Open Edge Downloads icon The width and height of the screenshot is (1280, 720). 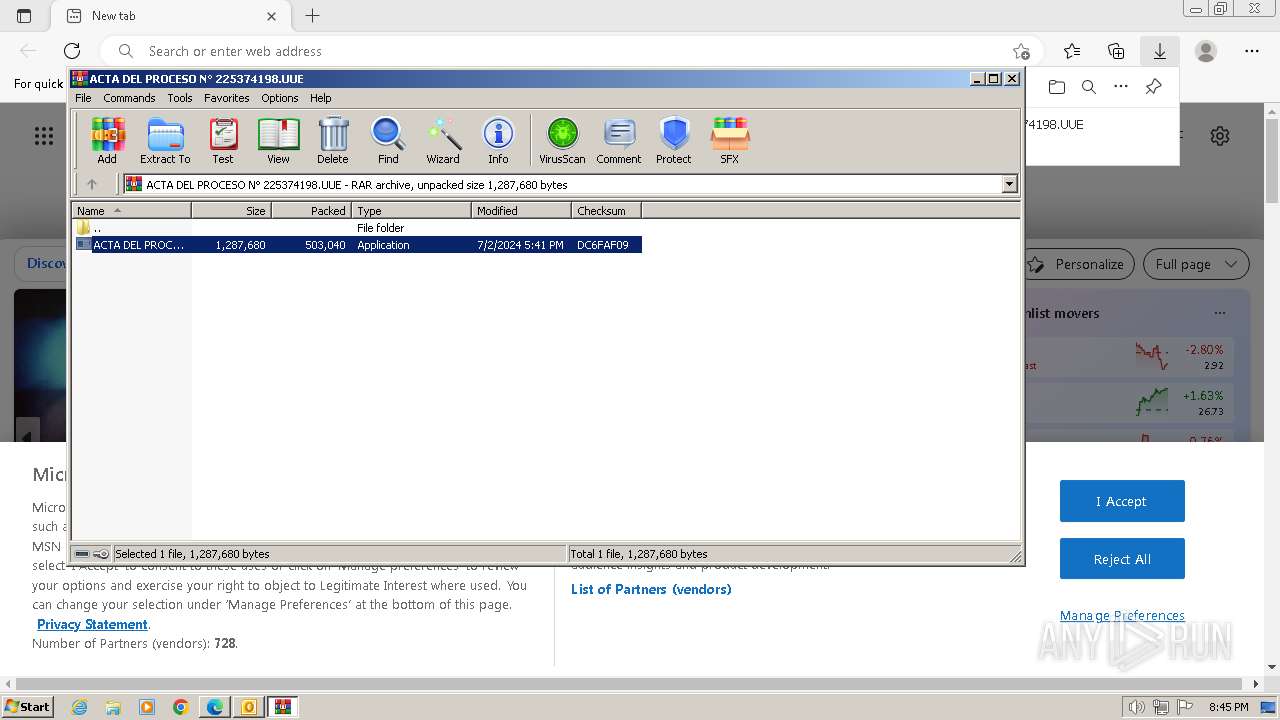coord(1160,51)
